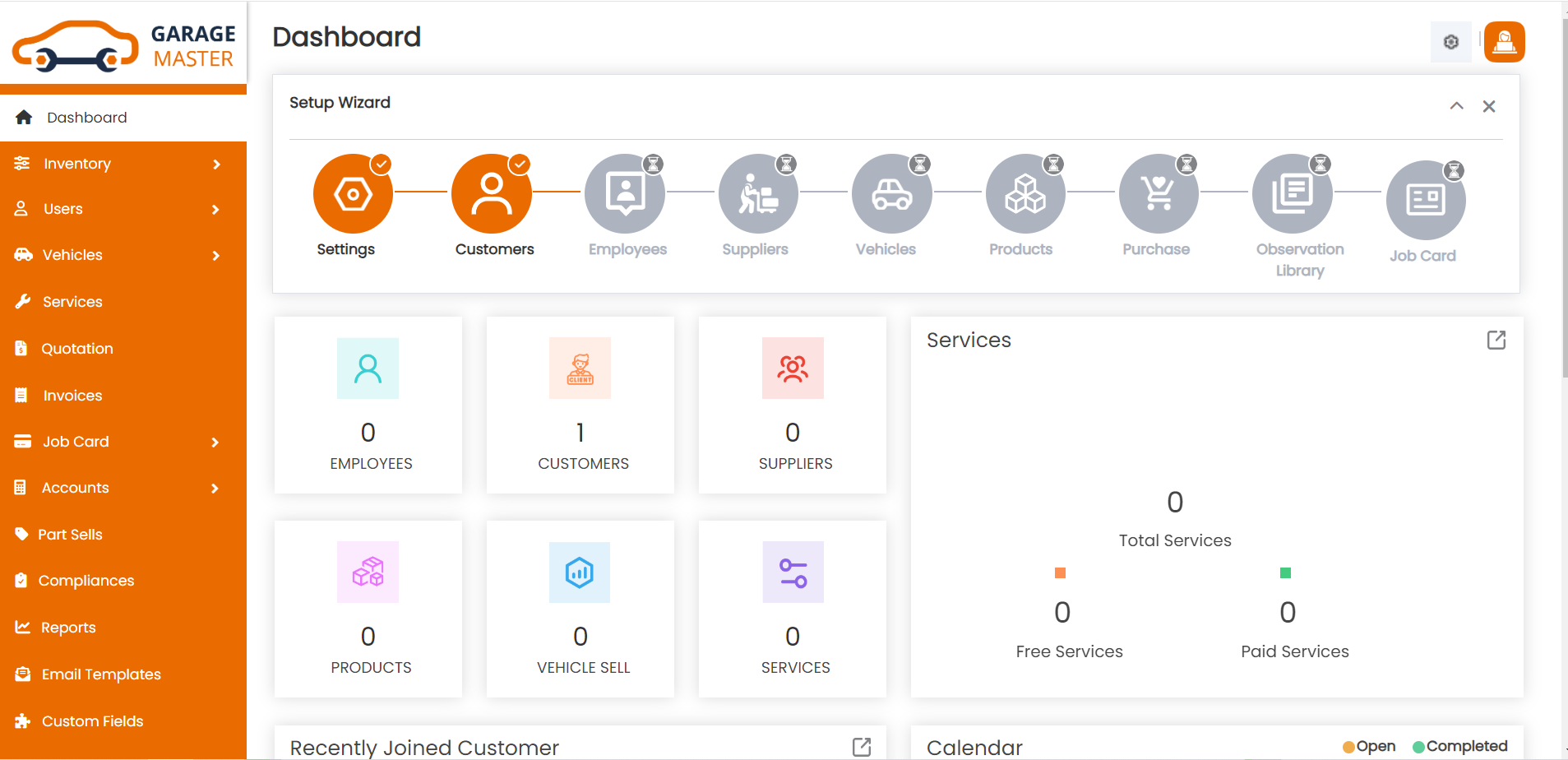Collapse the Setup Wizard panel

(x=1456, y=106)
